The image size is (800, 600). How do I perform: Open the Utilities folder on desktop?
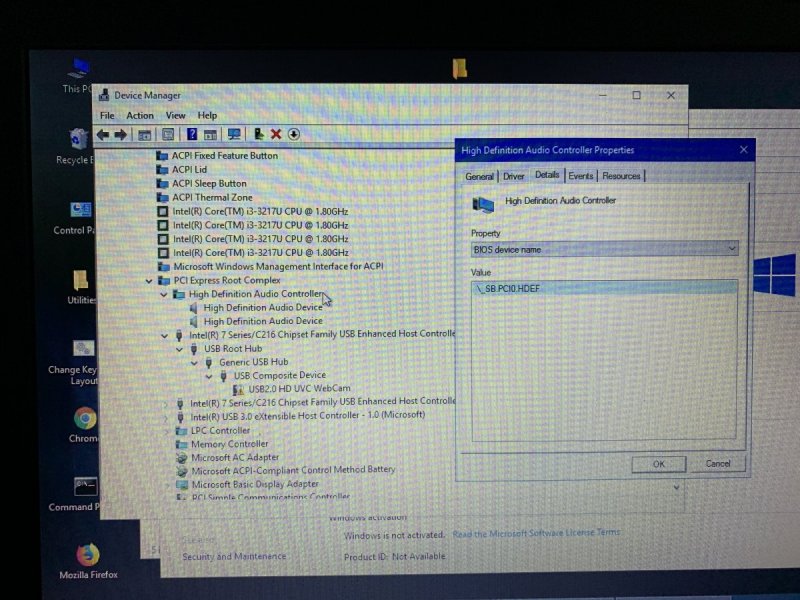81,287
